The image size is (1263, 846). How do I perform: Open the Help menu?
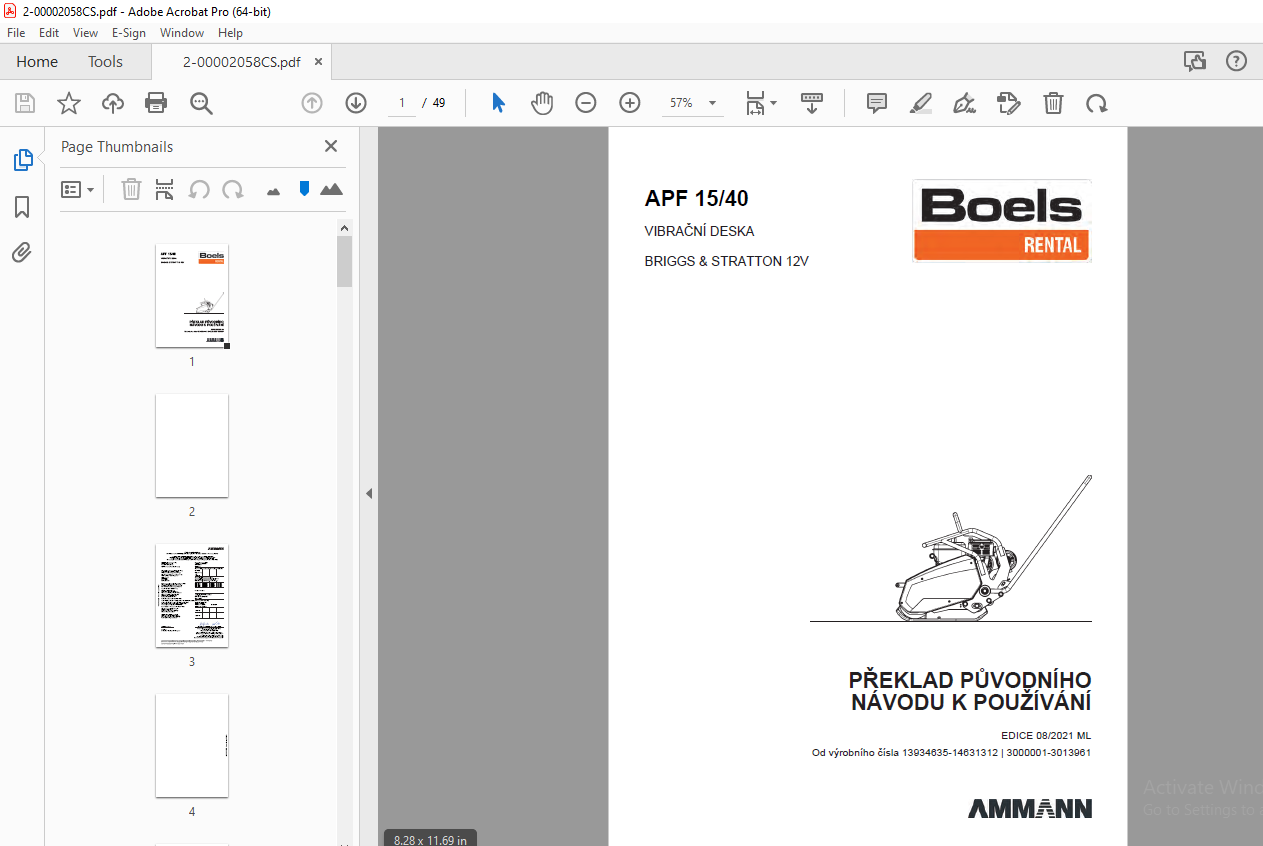pyautogui.click(x=230, y=32)
